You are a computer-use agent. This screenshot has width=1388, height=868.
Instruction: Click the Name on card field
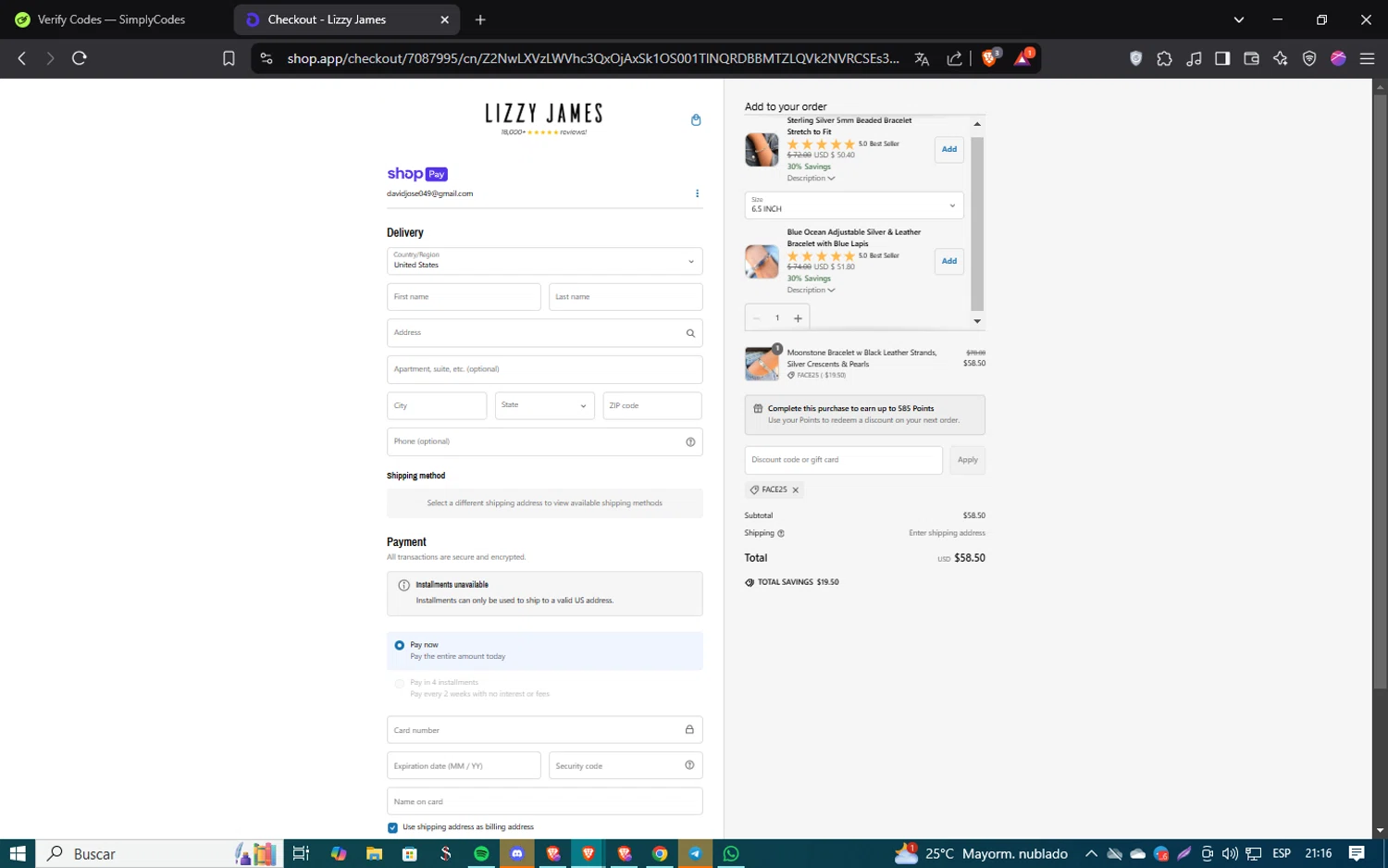(x=544, y=801)
